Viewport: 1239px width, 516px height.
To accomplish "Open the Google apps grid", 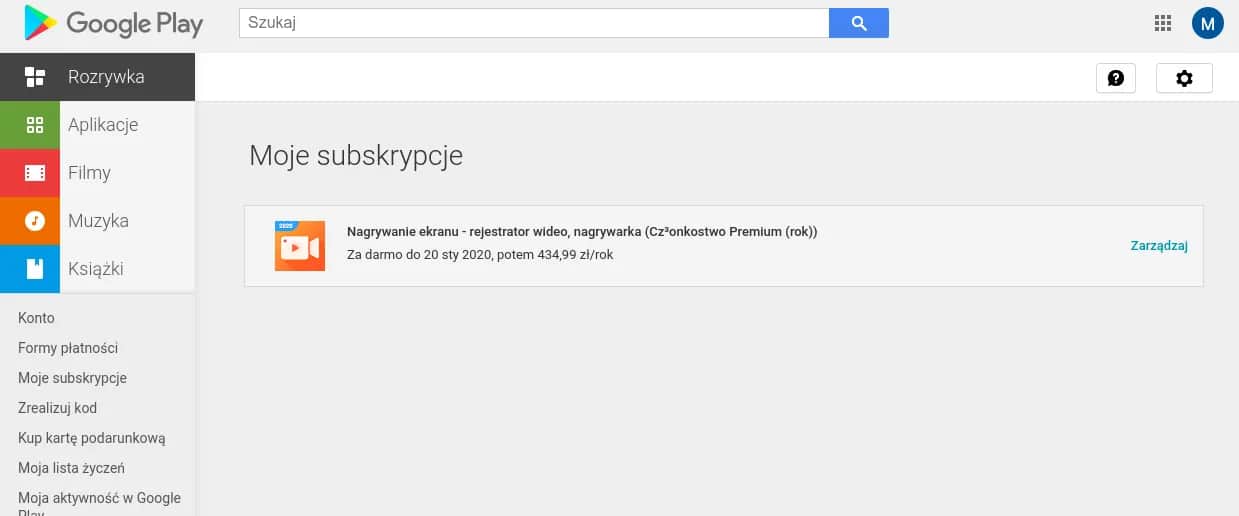I will 1162,24.
